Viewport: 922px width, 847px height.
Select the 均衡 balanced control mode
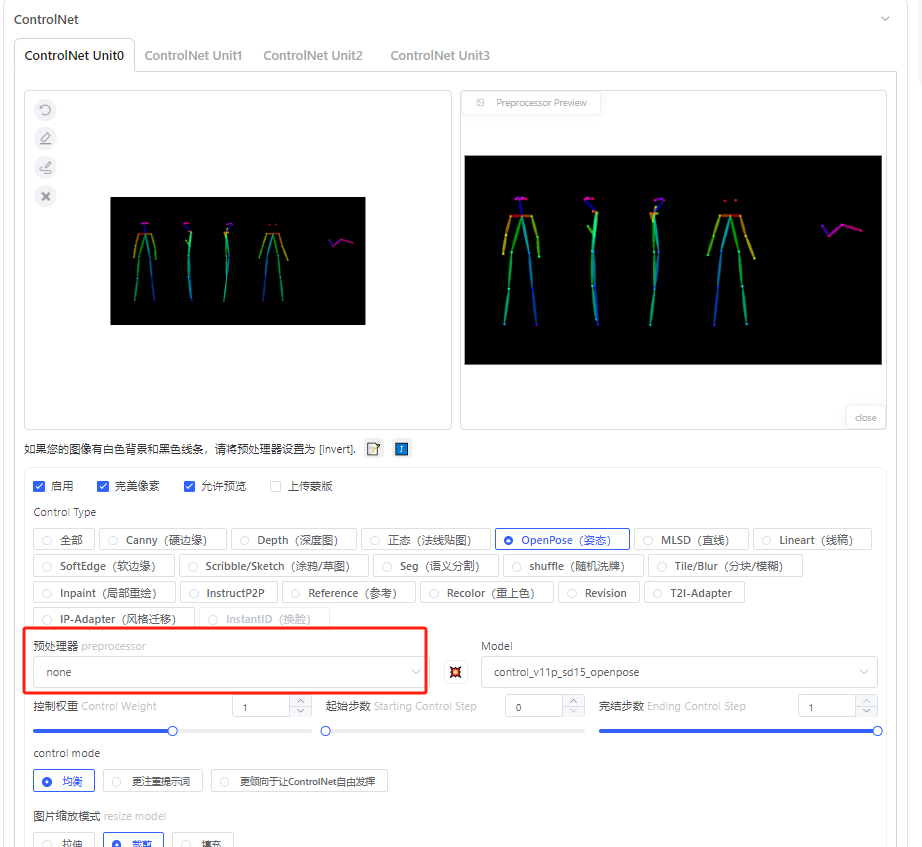tap(64, 781)
